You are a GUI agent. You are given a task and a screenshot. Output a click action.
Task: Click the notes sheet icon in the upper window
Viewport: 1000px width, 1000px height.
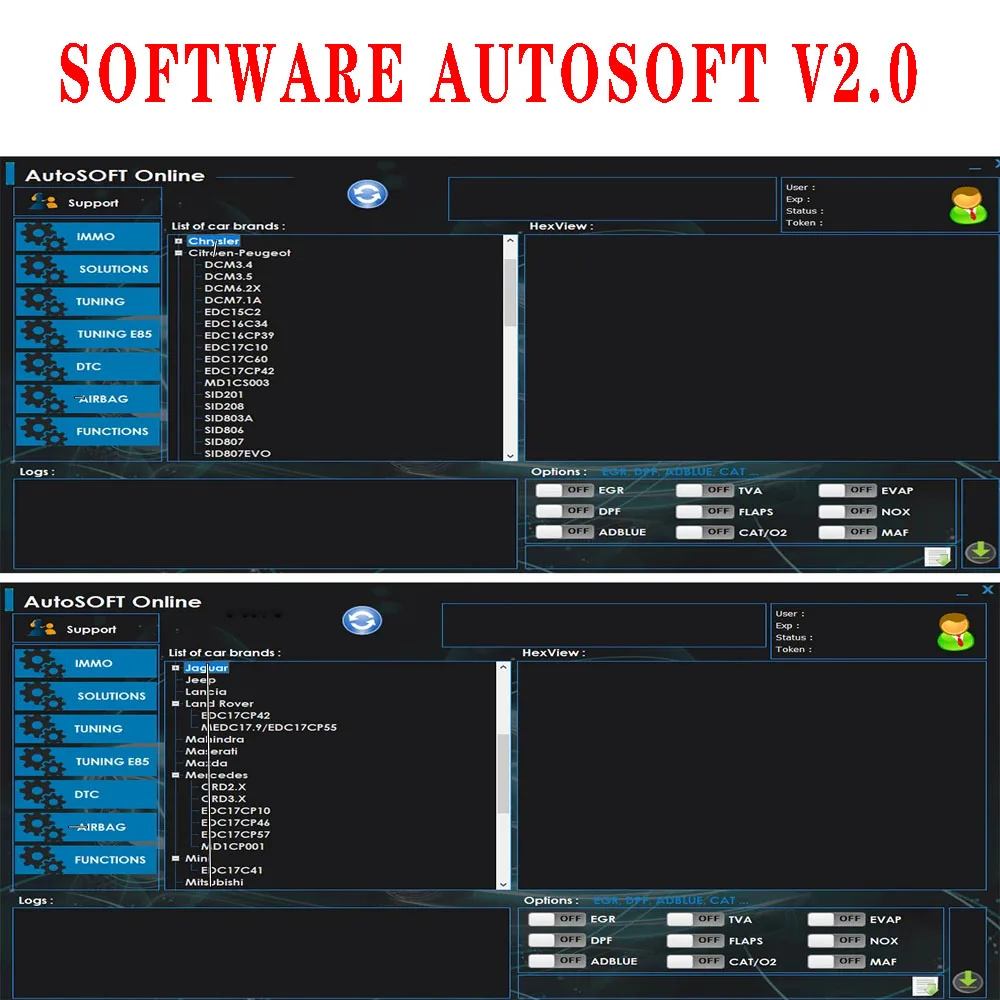(938, 557)
